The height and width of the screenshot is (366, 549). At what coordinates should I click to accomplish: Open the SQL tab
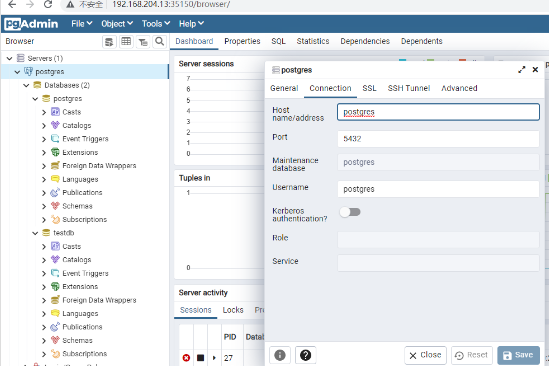click(x=278, y=41)
